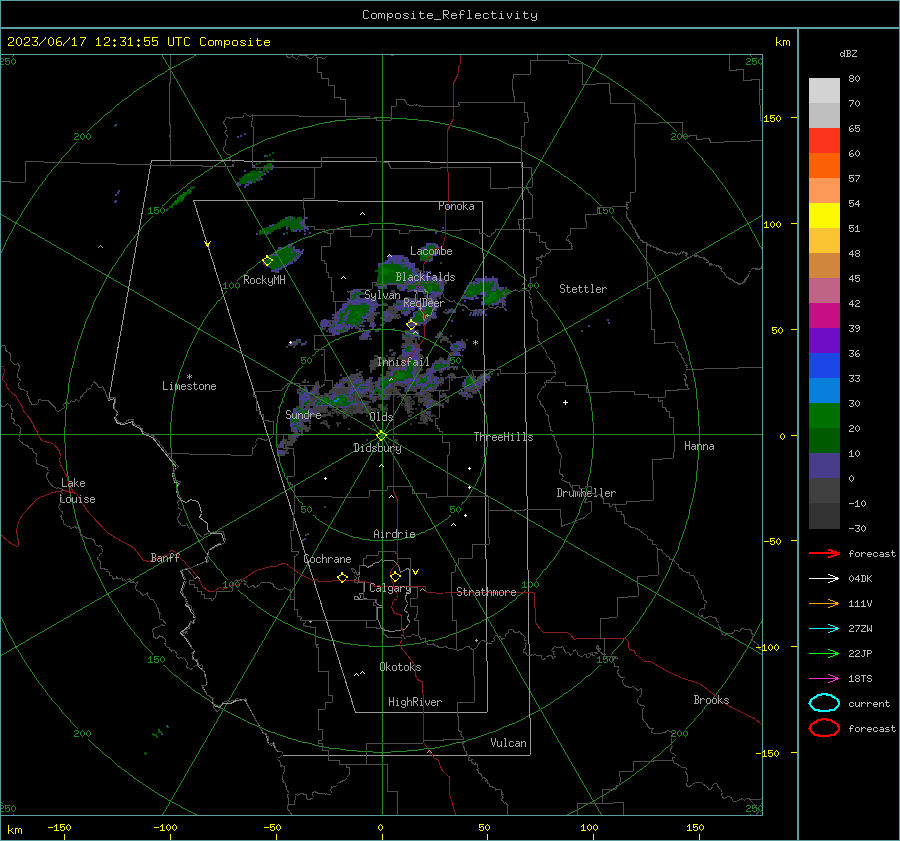
Task: Click the white 04DK arrow in the legend
Action: (x=824, y=578)
